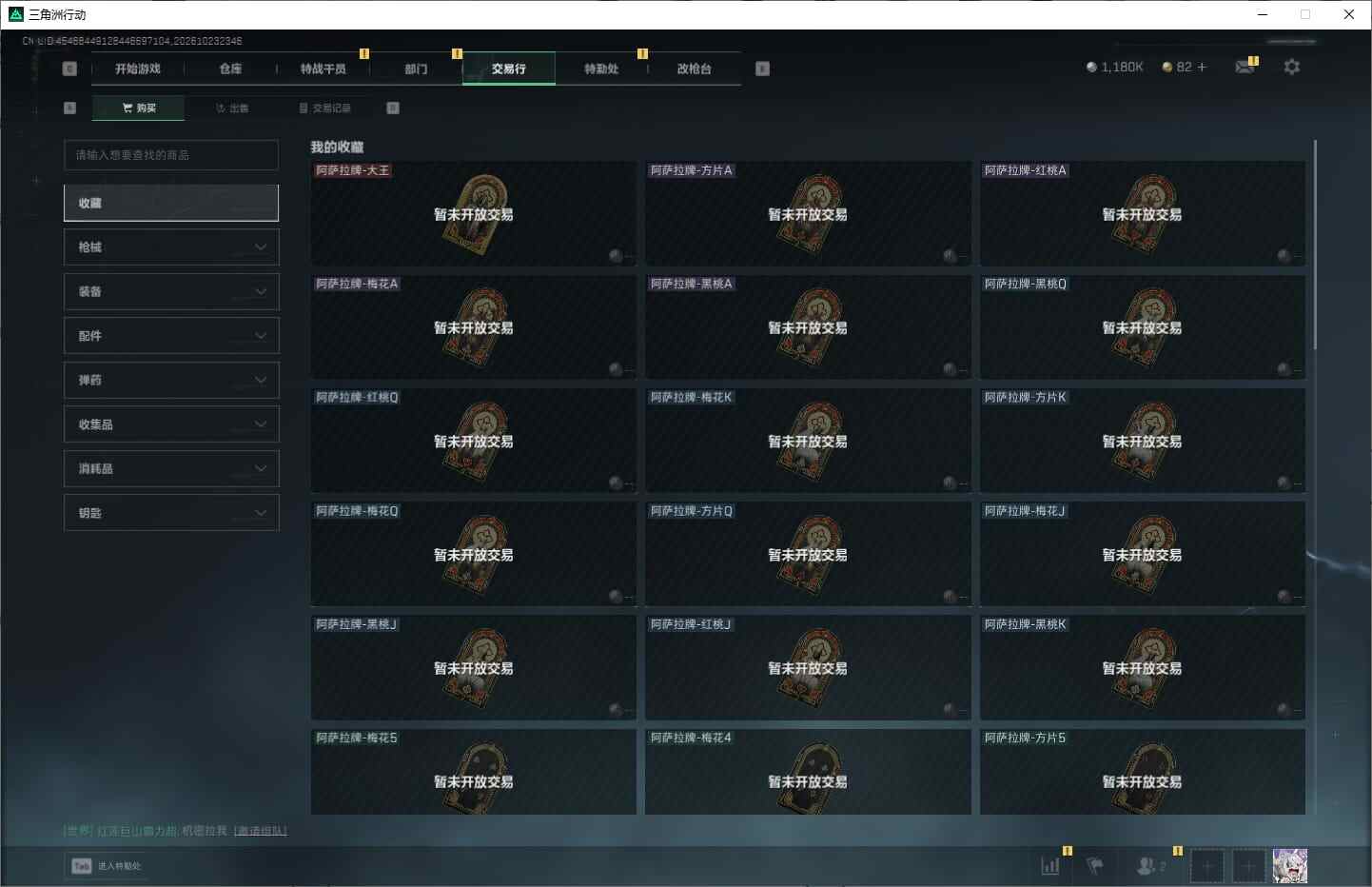Open the 阿萨拉牌-方片Q card item
This screenshot has width=1372, height=887.
pos(808,554)
